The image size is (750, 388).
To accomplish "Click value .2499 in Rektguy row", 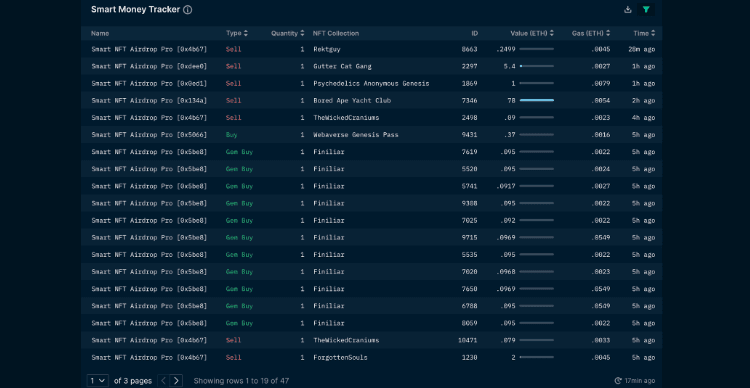I will click(x=506, y=49).
